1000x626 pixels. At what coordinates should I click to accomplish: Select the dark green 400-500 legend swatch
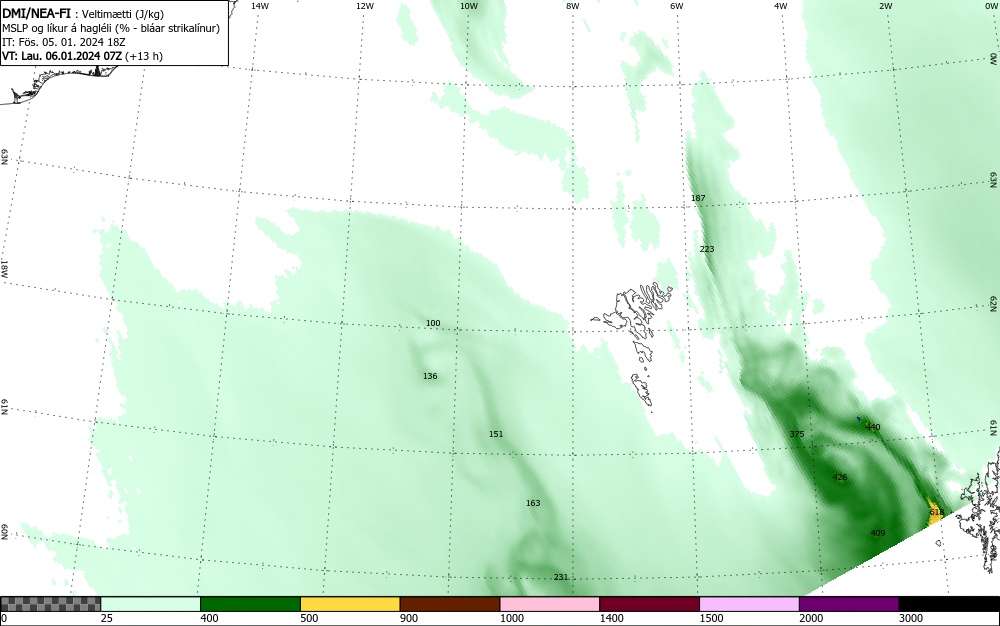[x=250, y=604]
